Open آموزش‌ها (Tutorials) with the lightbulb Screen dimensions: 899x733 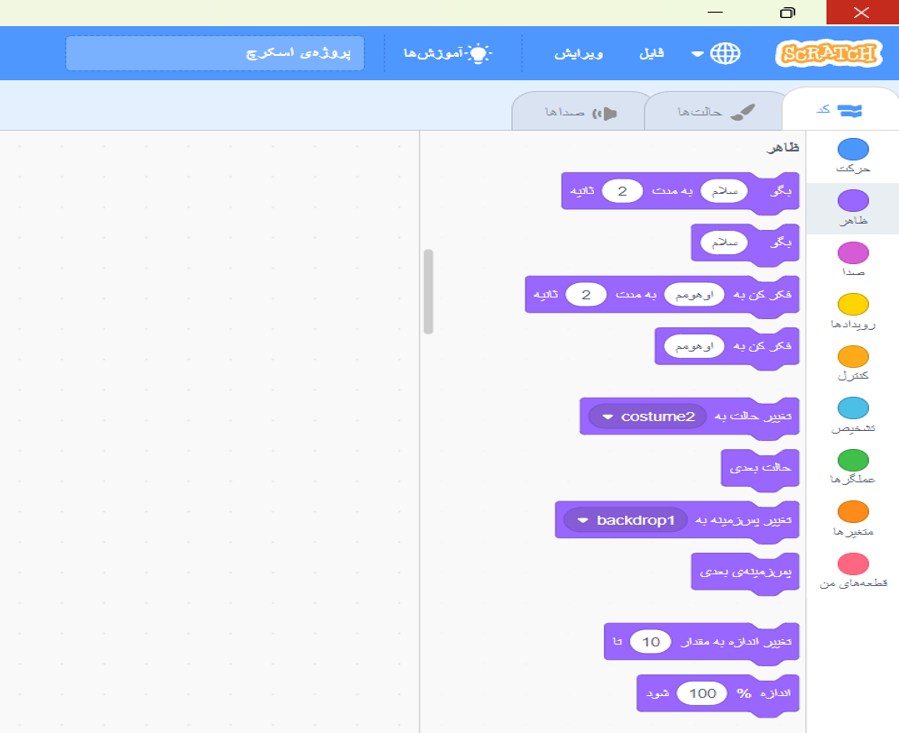[448, 53]
